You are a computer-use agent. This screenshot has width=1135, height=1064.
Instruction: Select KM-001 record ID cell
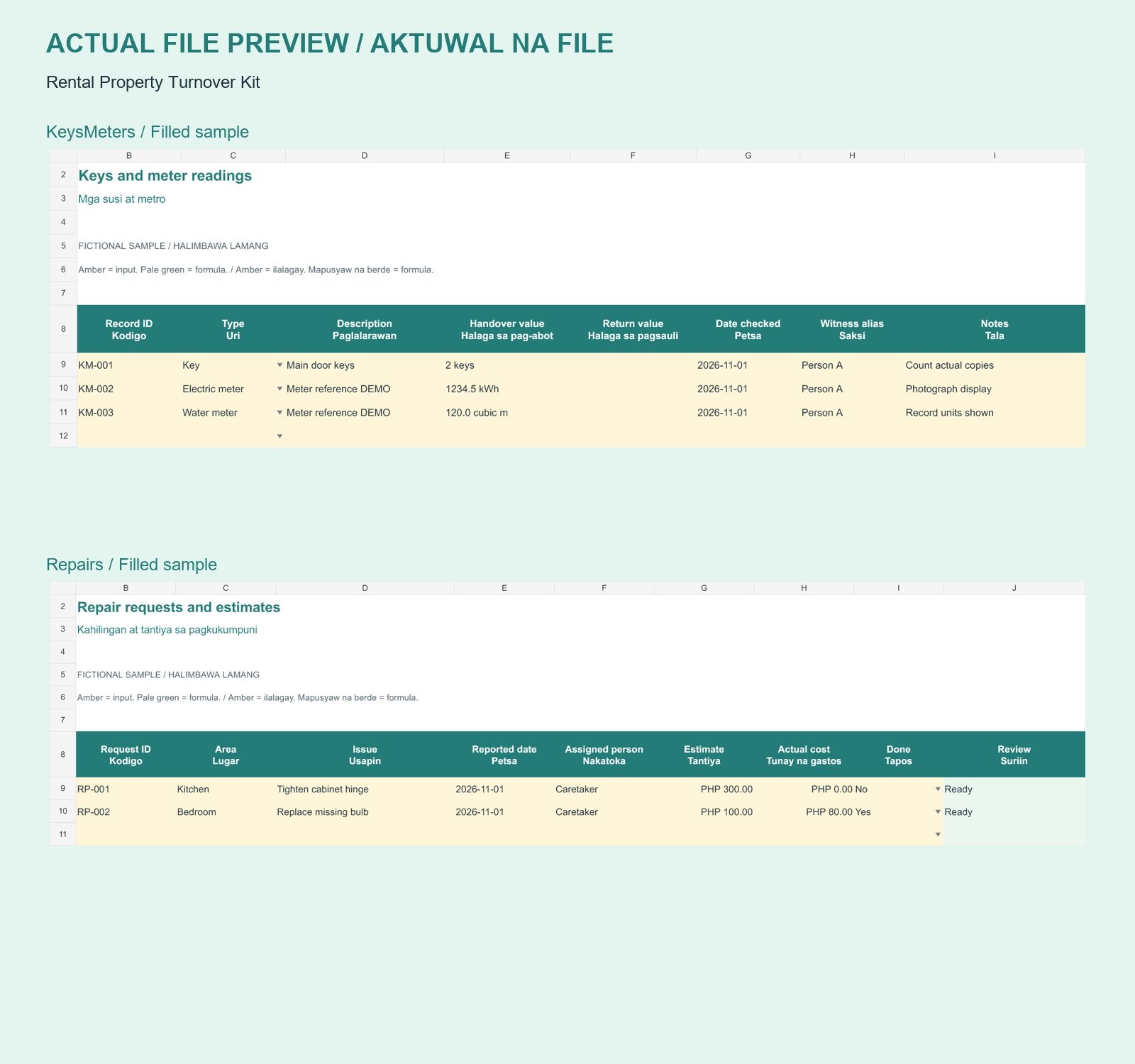(128, 365)
